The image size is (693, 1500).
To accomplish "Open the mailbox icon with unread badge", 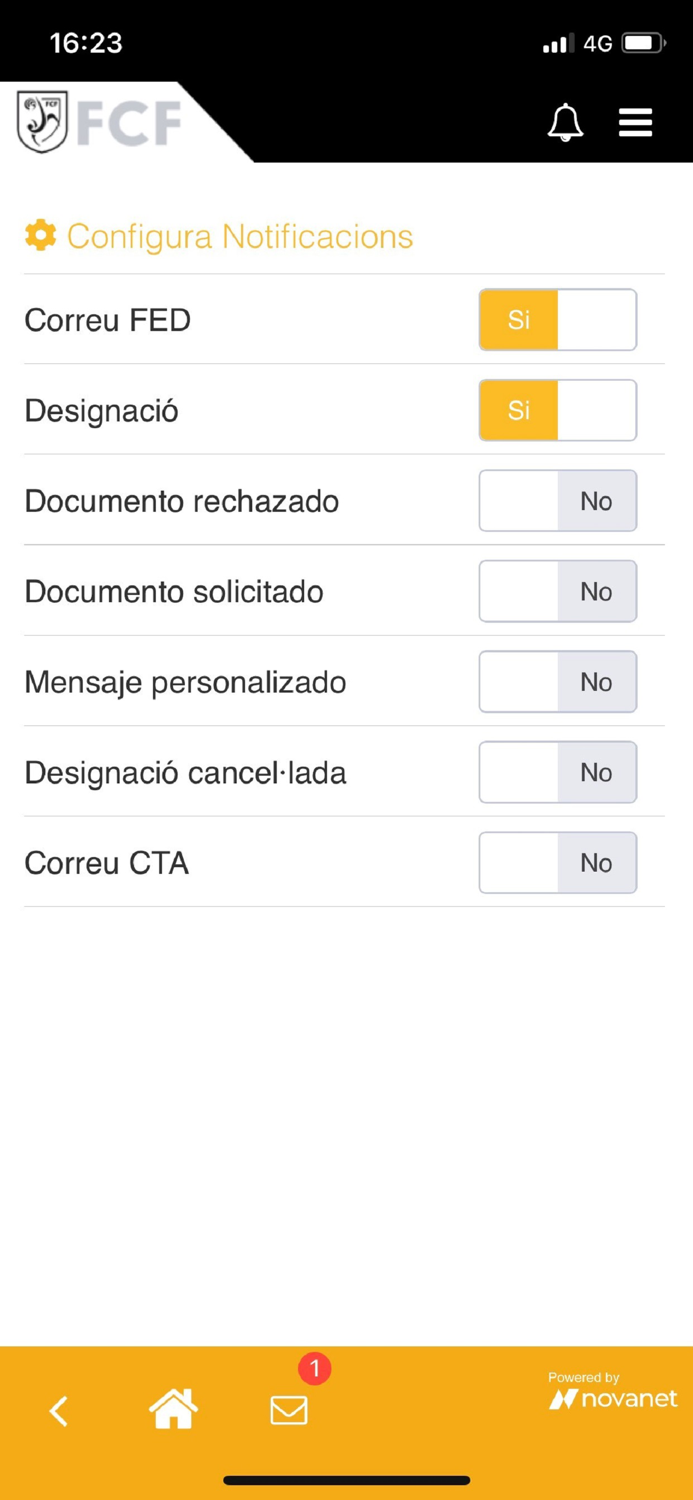I will tap(288, 1412).
